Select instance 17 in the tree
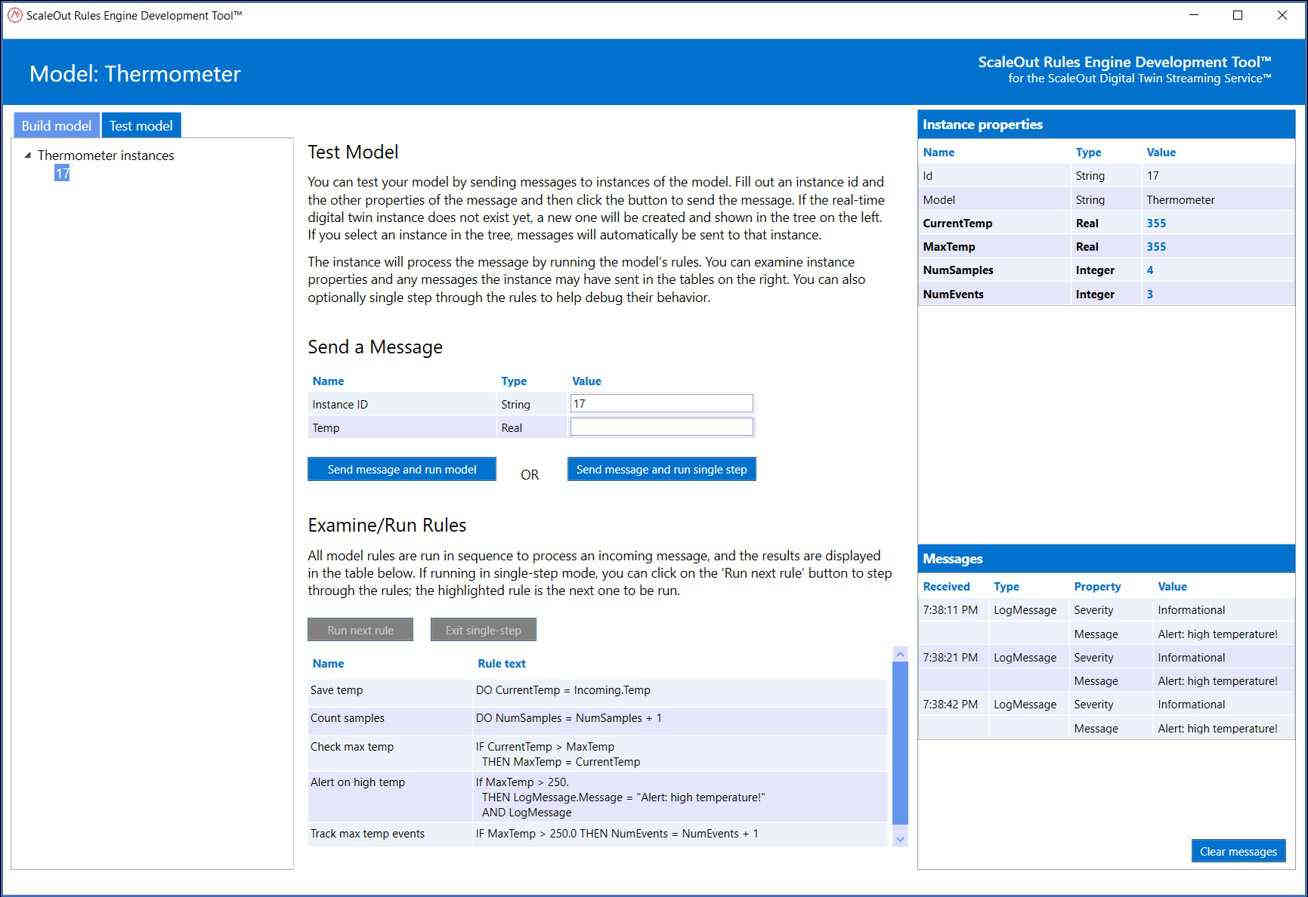This screenshot has width=1308, height=897. [62, 173]
